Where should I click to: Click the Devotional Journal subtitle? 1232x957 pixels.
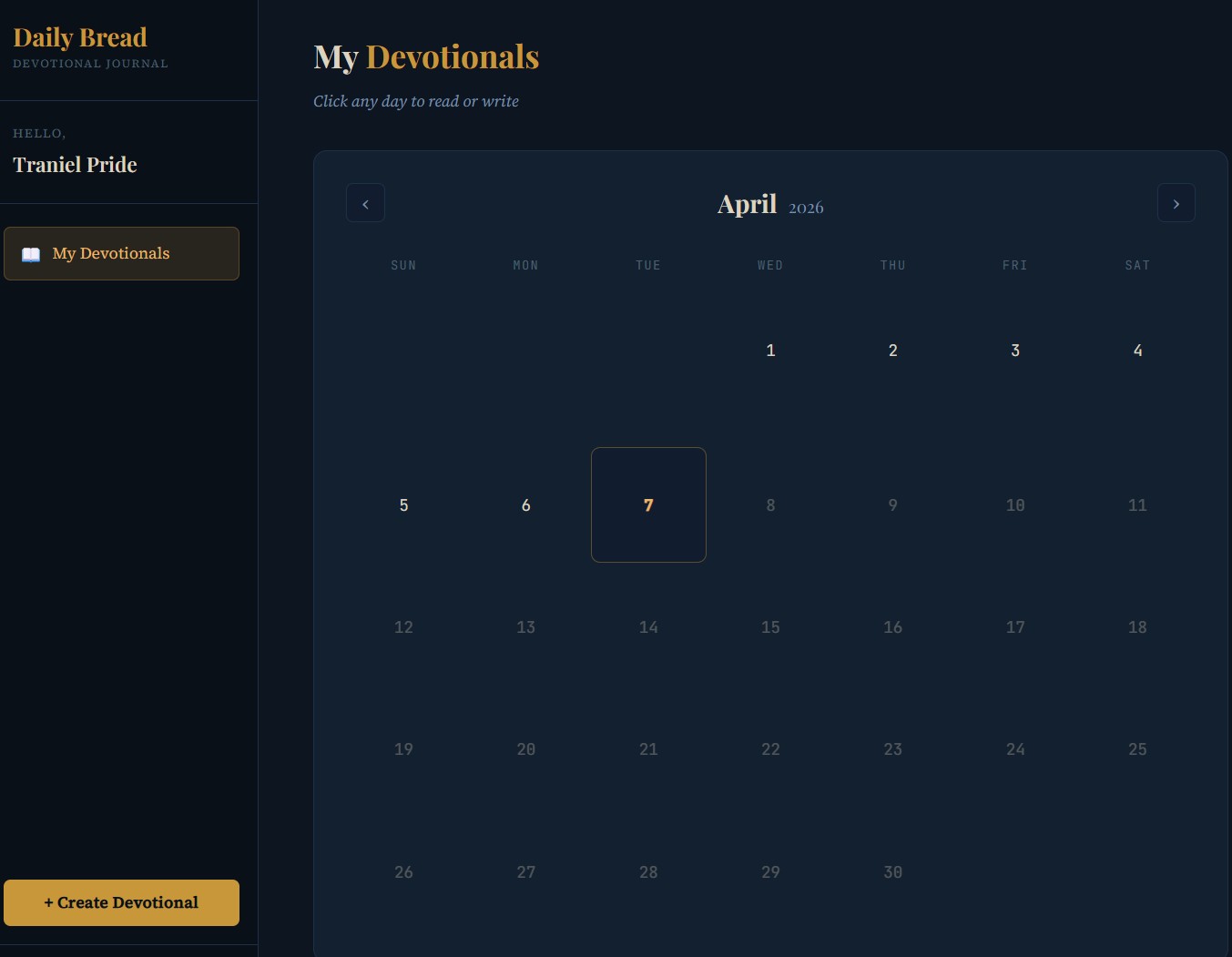tap(90, 64)
